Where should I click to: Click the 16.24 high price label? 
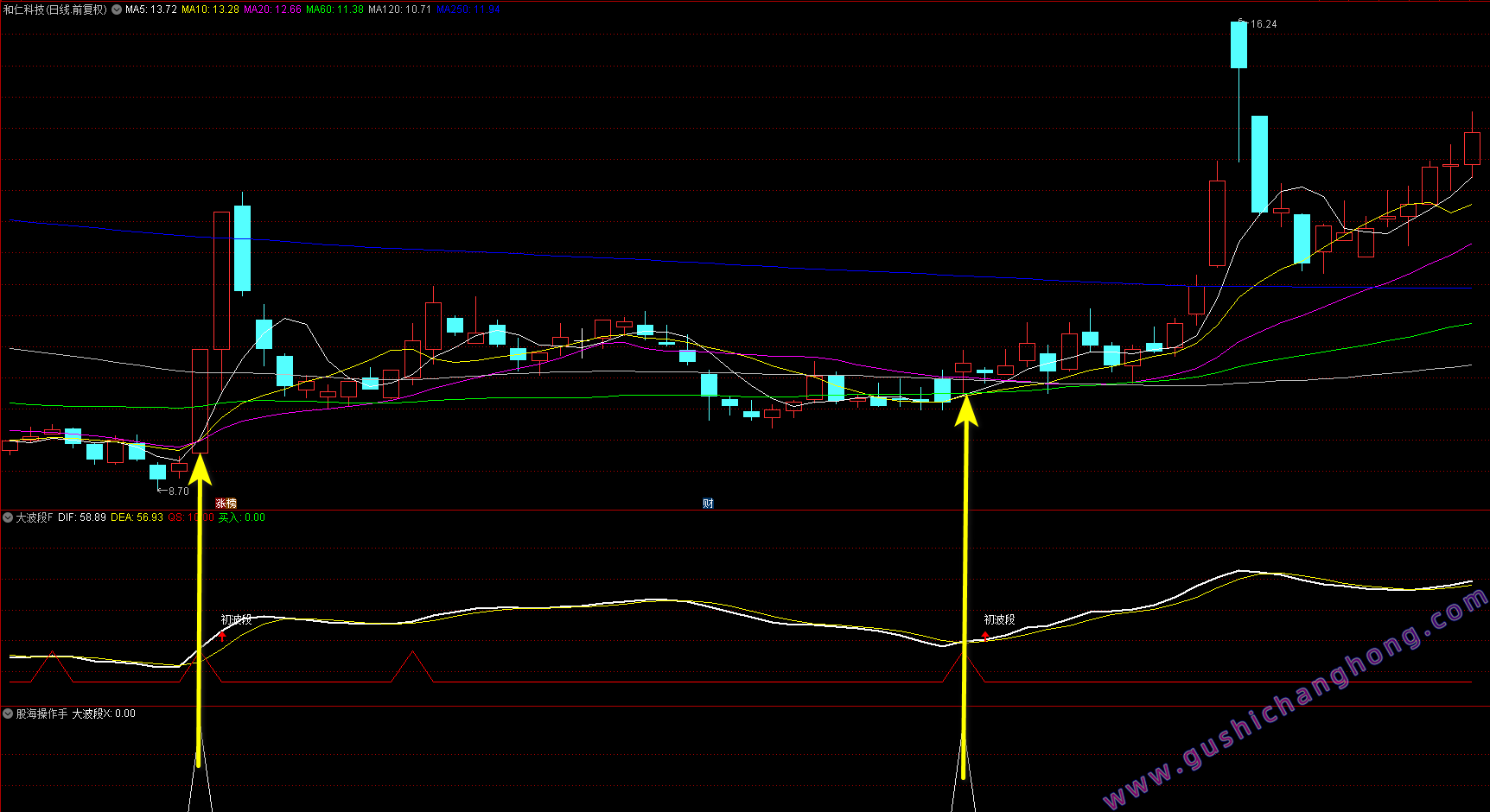tap(1263, 24)
